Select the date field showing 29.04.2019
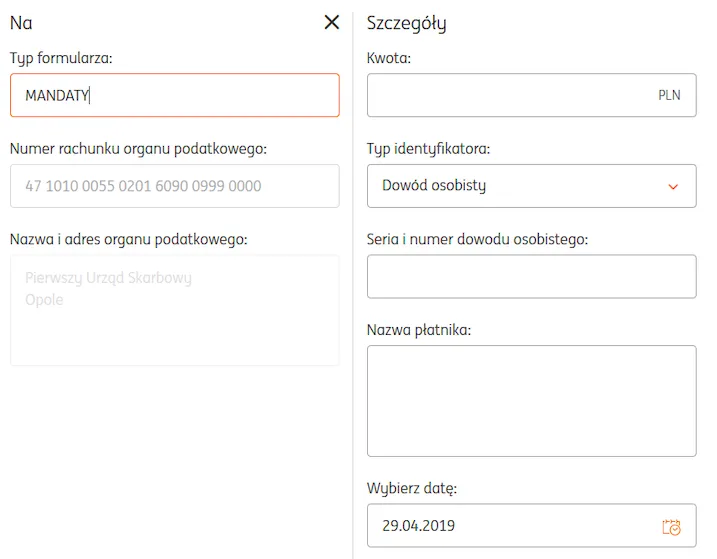 tap(510, 526)
